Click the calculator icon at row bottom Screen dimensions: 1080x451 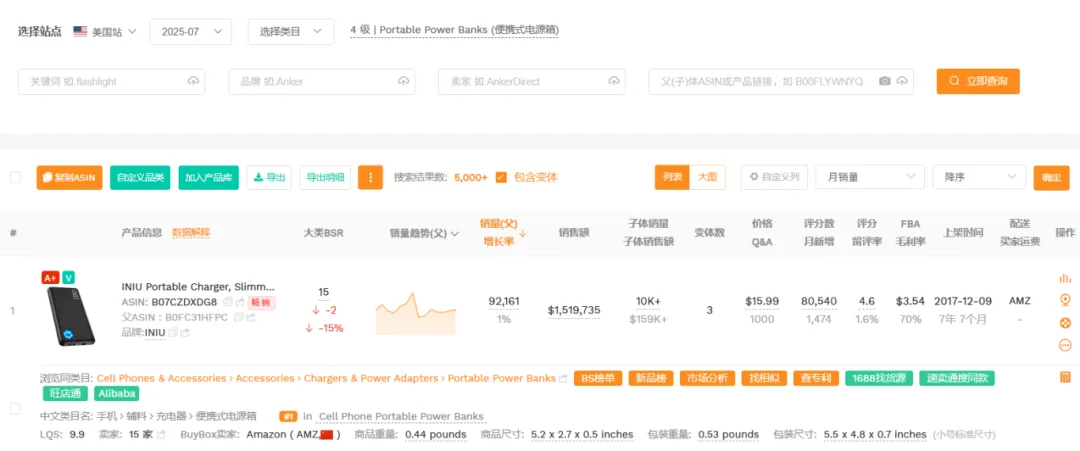tap(1065, 377)
